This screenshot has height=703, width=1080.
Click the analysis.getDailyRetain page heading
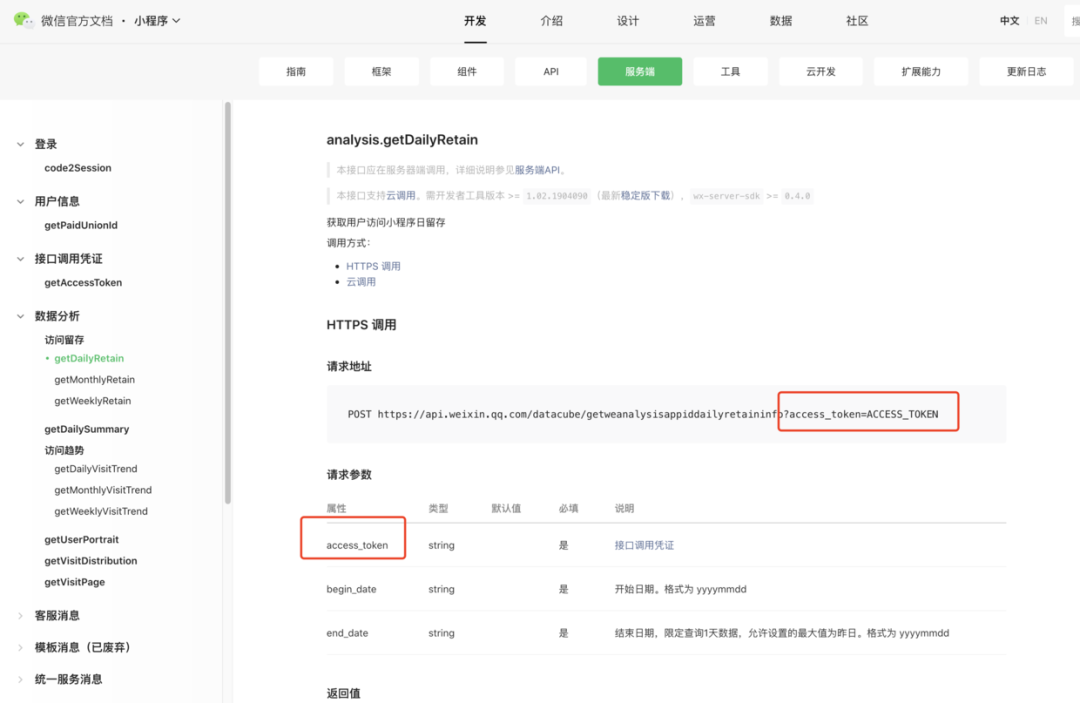point(402,140)
